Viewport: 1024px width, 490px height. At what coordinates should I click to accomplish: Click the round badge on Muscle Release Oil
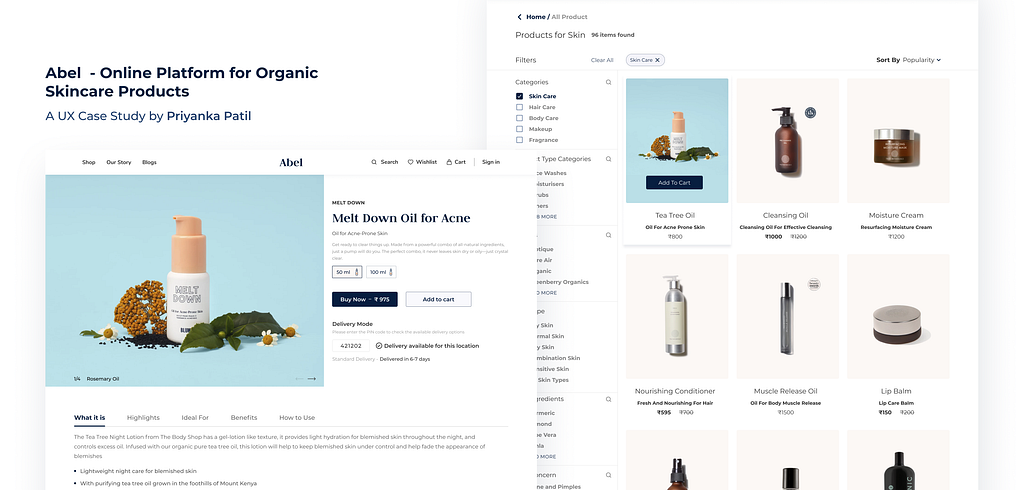click(x=814, y=284)
